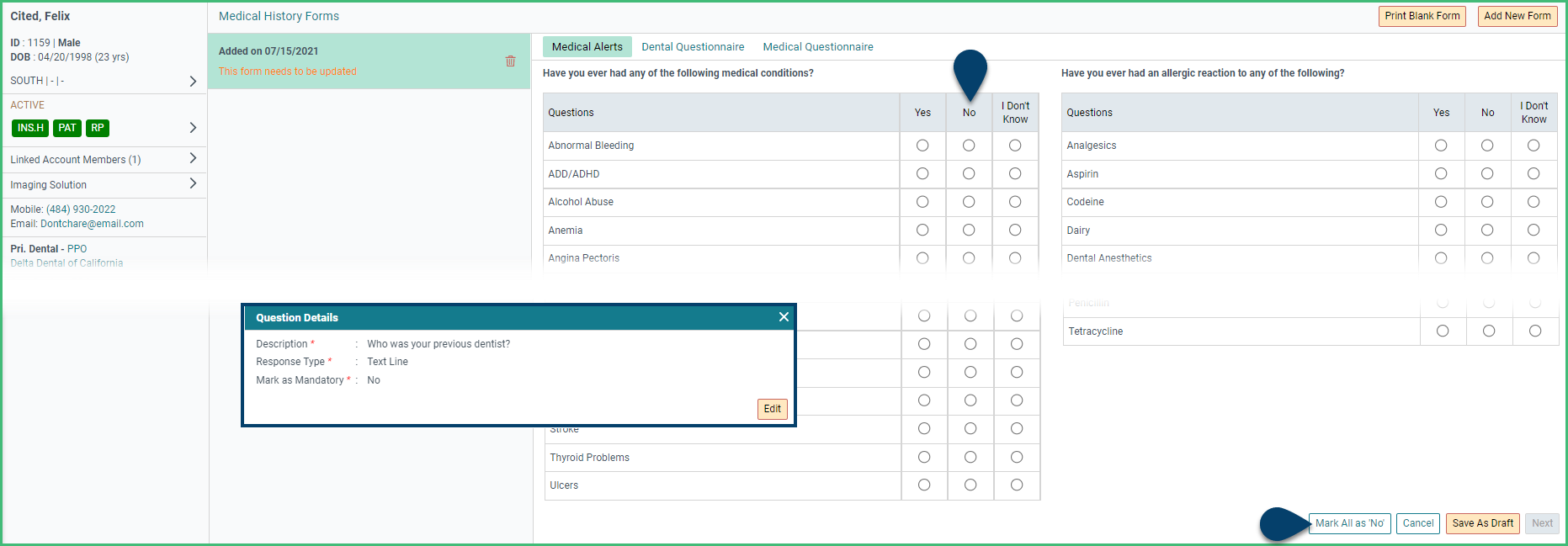Click email Dontchare@email.com

click(x=92, y=224)
